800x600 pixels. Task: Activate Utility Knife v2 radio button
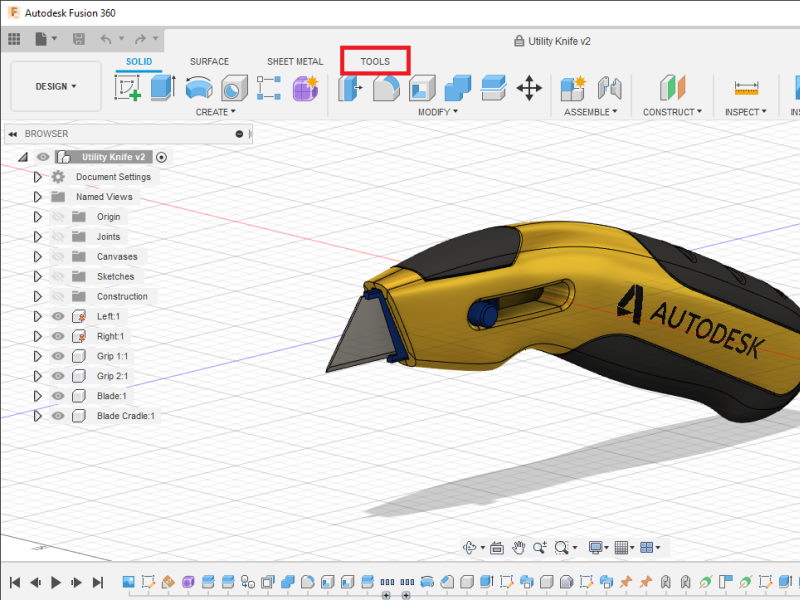point(161,157)
